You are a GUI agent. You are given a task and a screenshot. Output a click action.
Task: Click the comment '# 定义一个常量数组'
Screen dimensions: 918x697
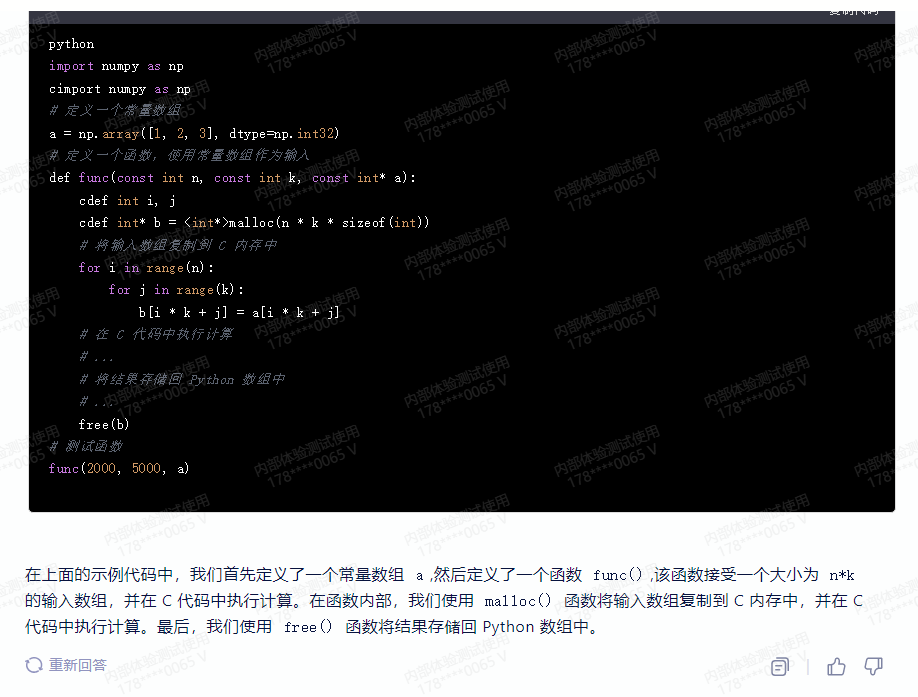115,111
